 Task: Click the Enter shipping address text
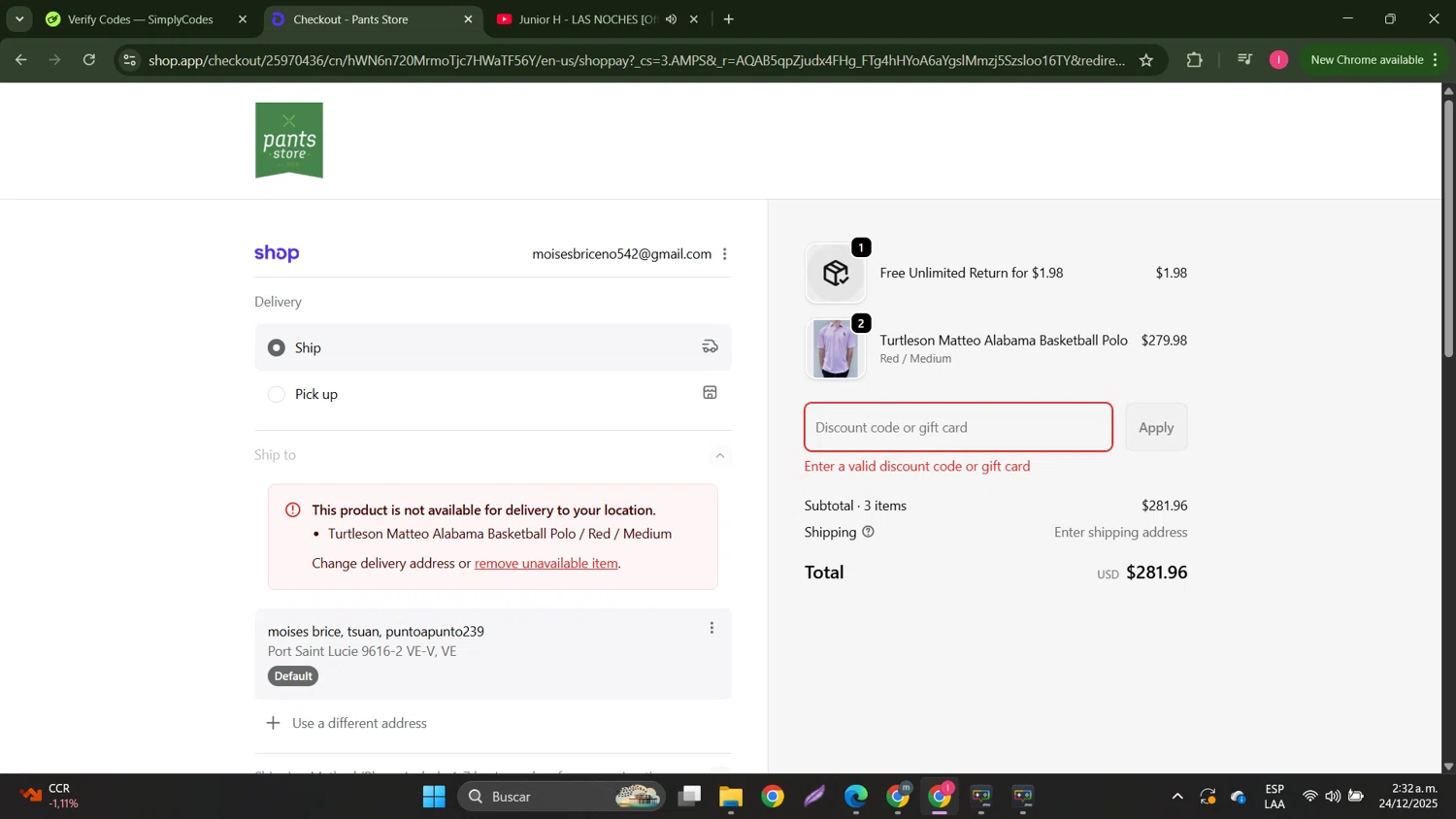click(x=1120, y=533)
